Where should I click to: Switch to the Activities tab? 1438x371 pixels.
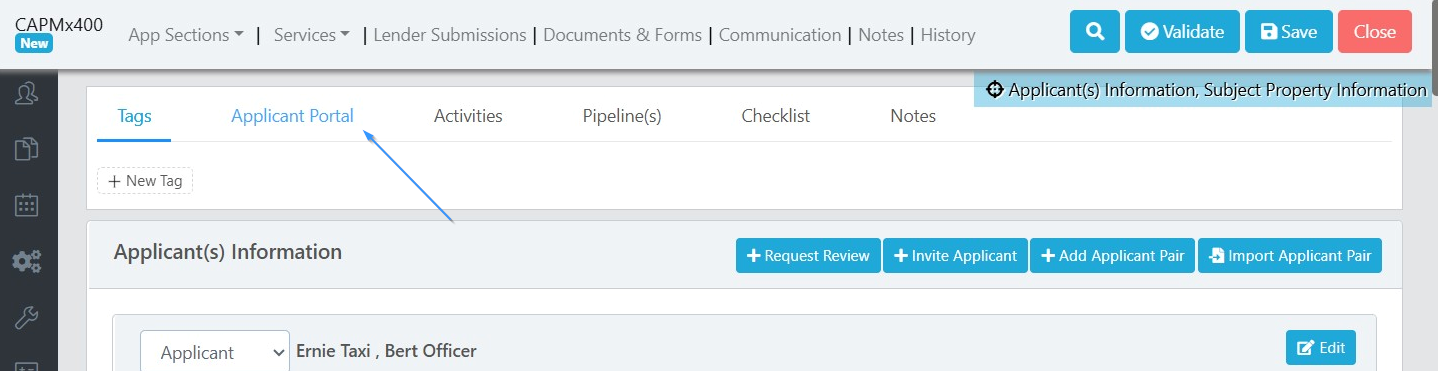pos(468,116)
